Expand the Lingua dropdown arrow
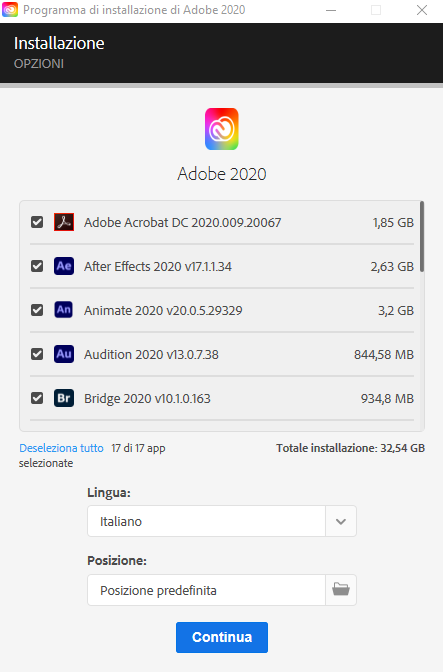The image size is (443, 672). click(341, 521)
